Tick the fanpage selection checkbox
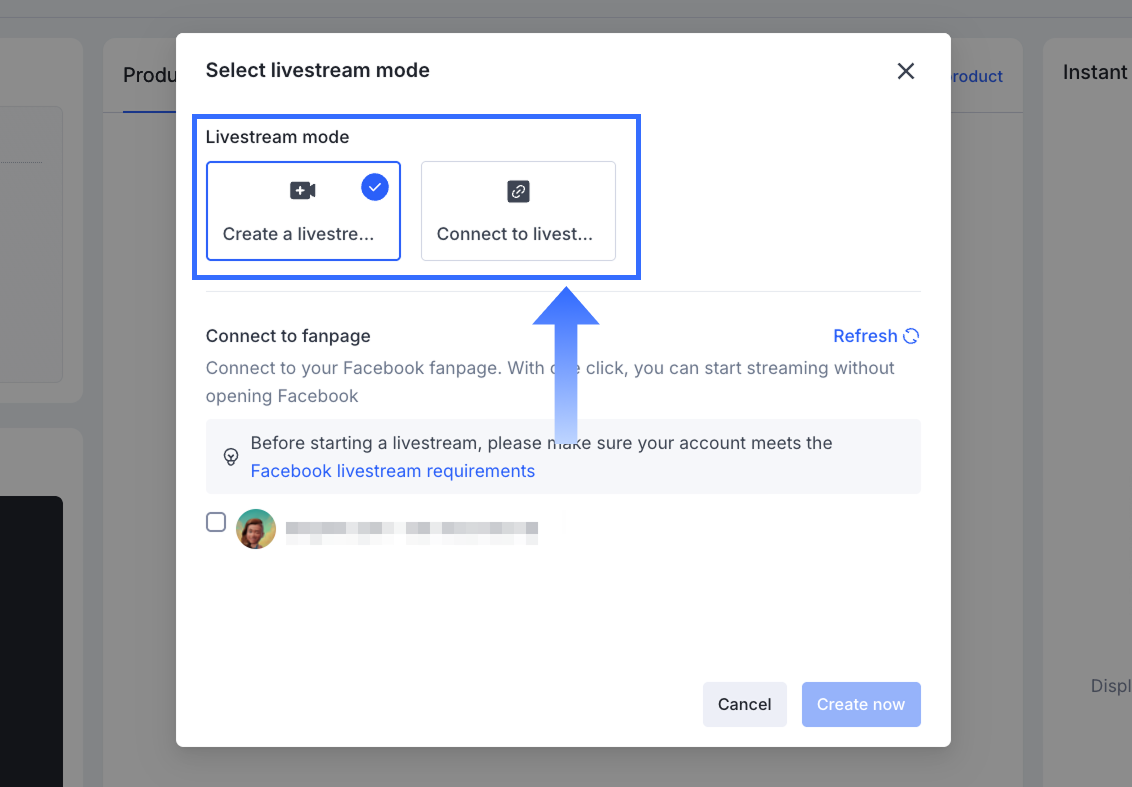The image size is (1132, 787). tap(216, 522)
